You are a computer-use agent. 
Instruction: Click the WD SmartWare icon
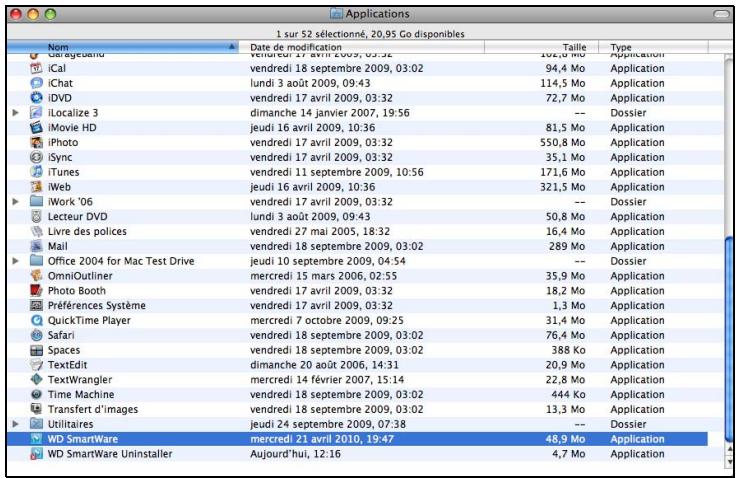click(36, 439)
